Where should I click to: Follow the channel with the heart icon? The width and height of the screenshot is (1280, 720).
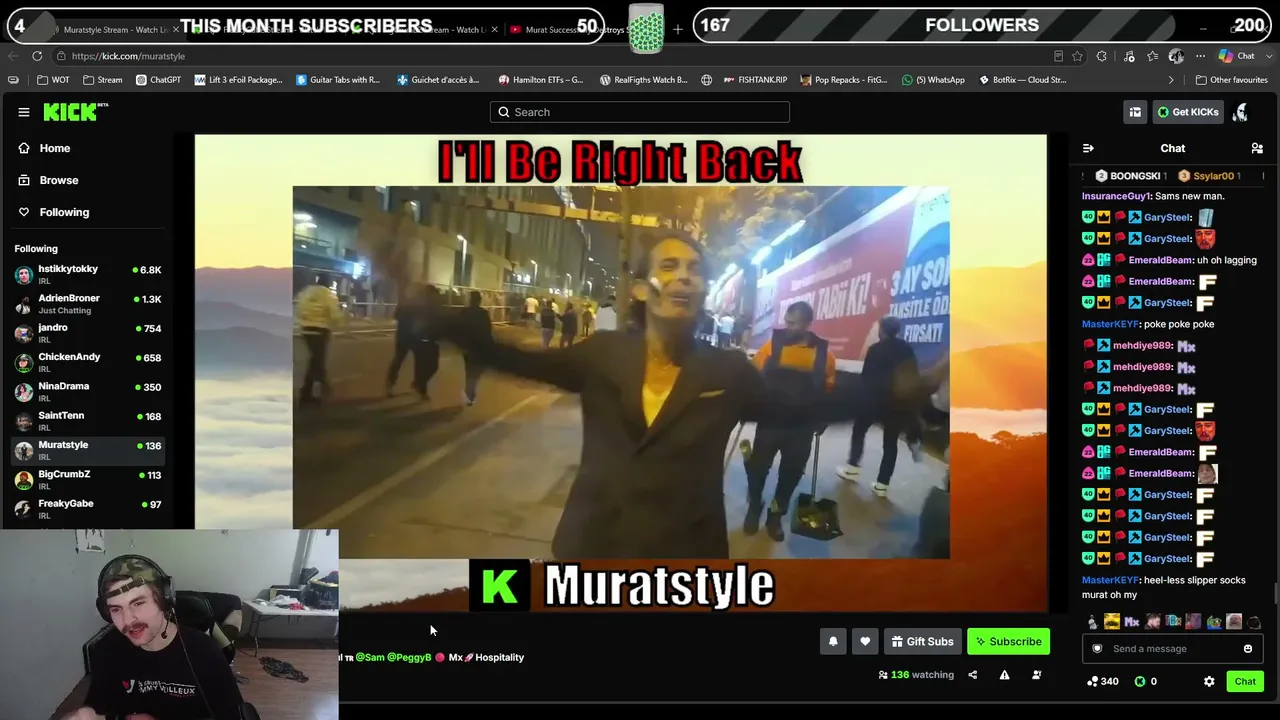click(865, 642)
